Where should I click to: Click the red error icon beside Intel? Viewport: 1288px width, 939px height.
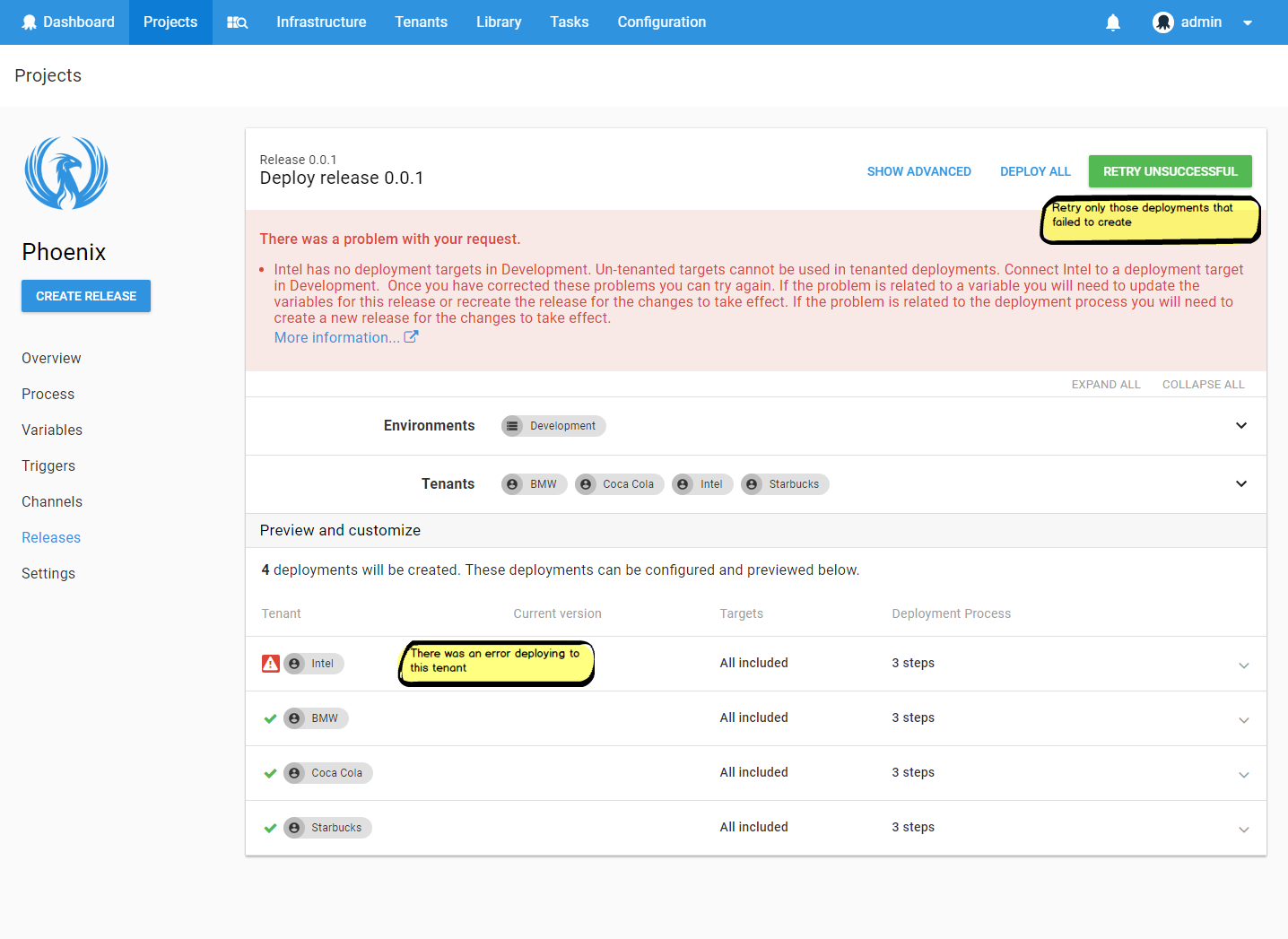tap(271, 663)
